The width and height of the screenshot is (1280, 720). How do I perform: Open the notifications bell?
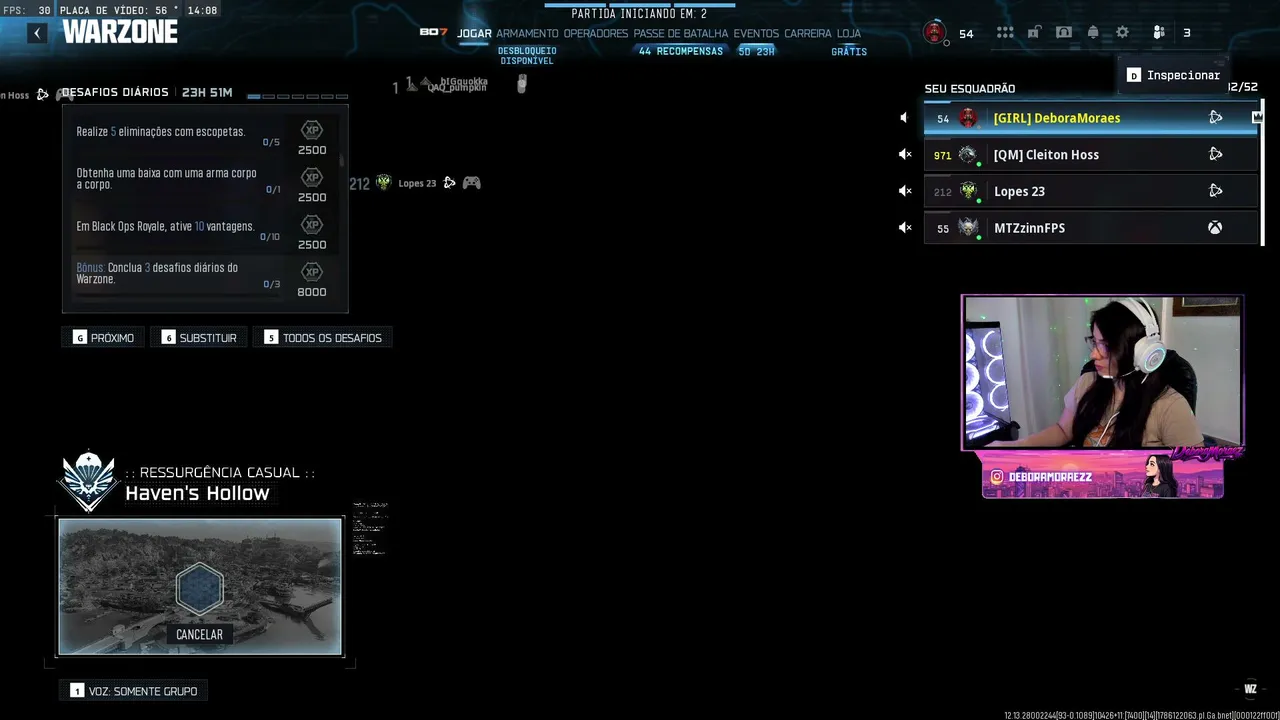point(1093,33)
